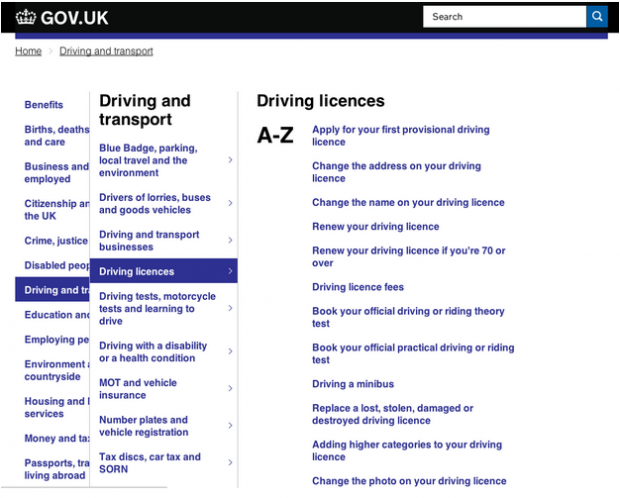Image resolution: width=620 pixels, height=498 pixels.
Task: Expand chevron beside Number plates and vehicle registration
Action: (230, 426)
